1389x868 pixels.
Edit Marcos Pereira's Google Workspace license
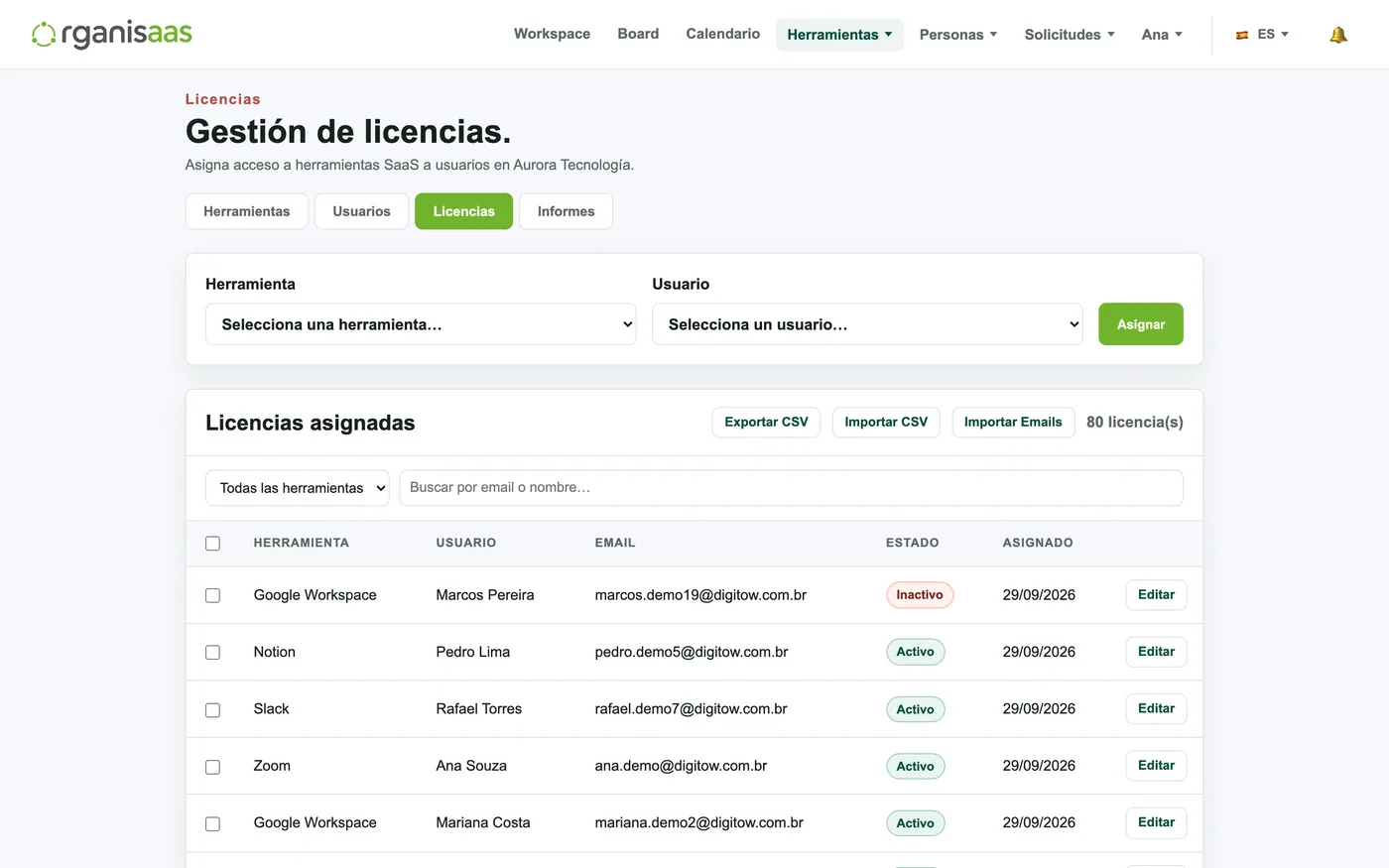[1156, 595]
